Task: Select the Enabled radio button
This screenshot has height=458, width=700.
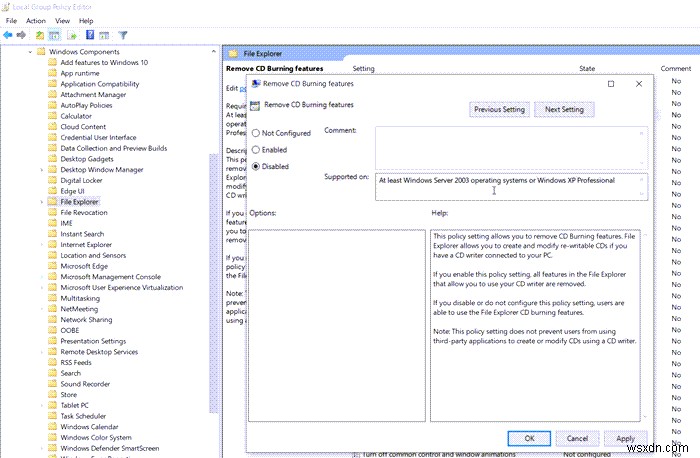Action: coord(256,150)
